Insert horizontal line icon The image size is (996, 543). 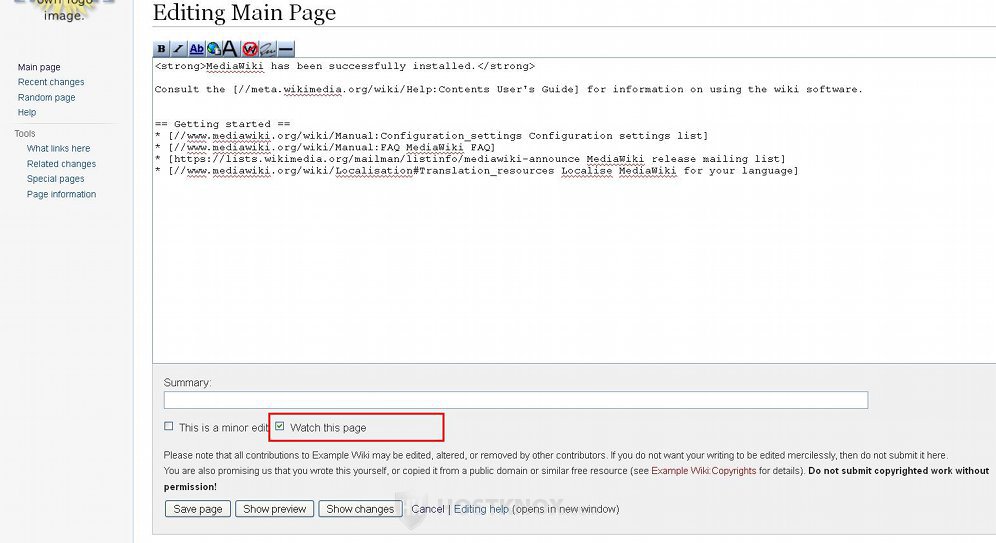[286, 49]
